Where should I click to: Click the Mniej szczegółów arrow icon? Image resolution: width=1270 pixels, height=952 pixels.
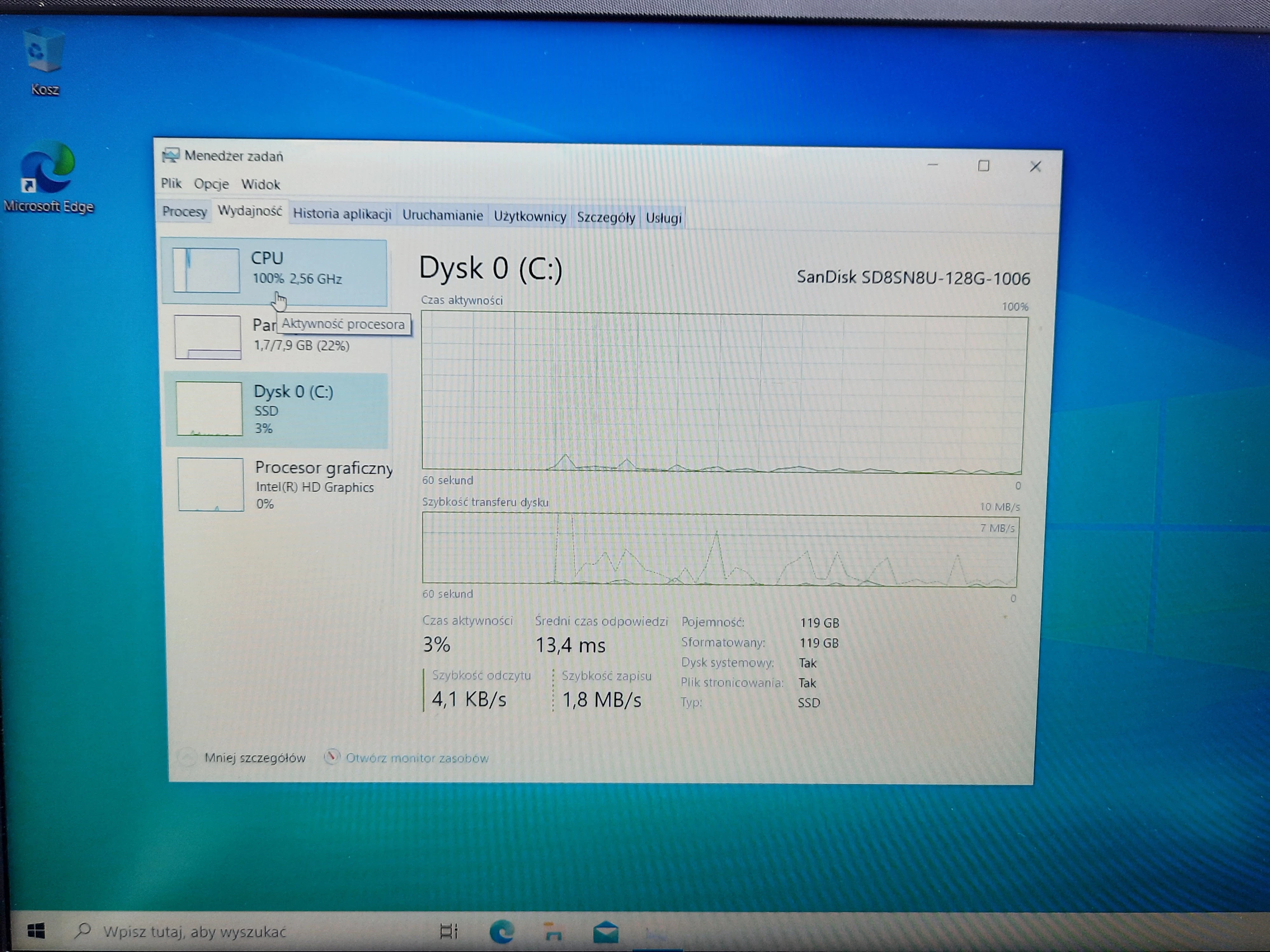pyautogui.click(x=187, y=757)
